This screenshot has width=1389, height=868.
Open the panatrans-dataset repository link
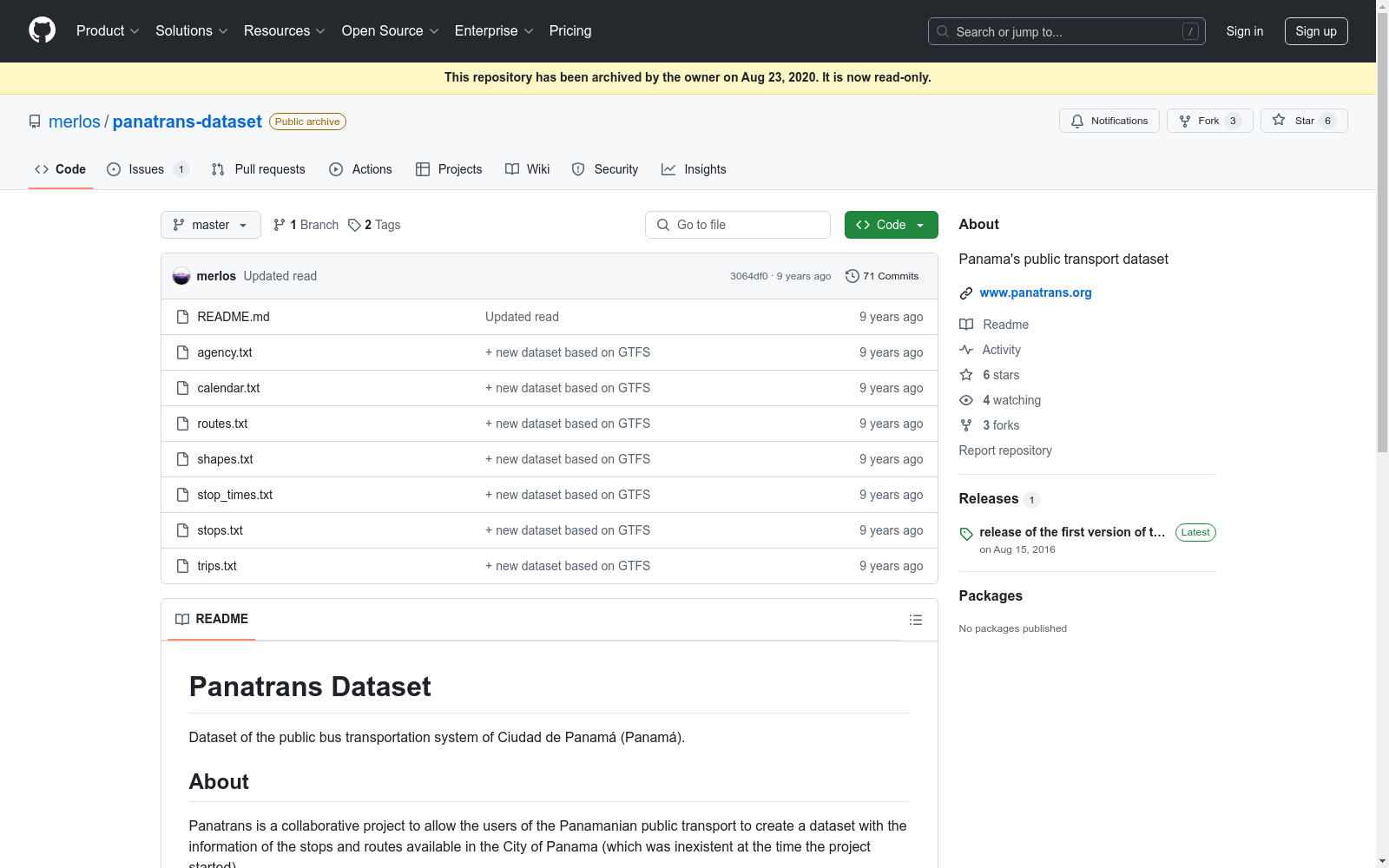click(188, 122)
